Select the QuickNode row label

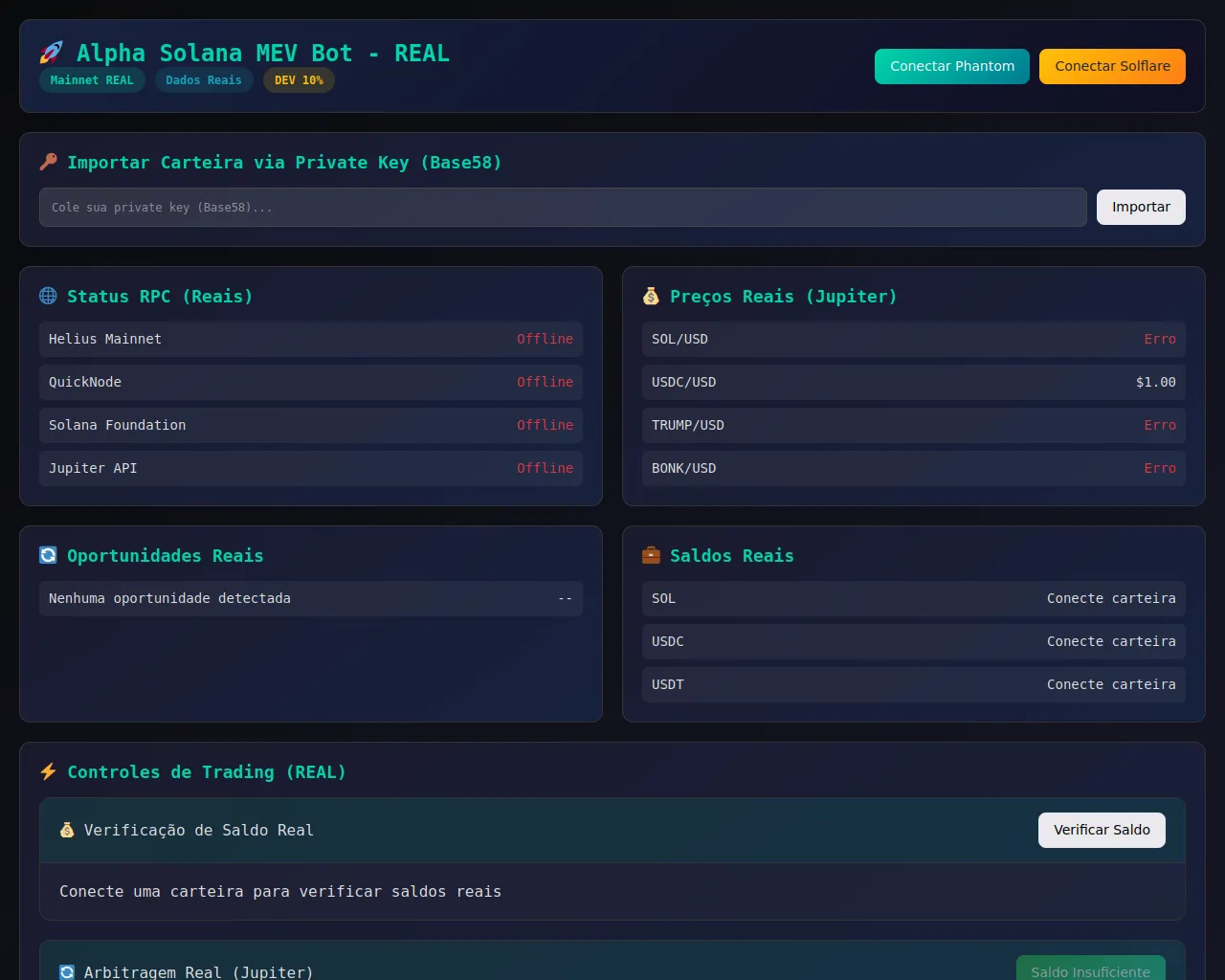pos(85,382)
